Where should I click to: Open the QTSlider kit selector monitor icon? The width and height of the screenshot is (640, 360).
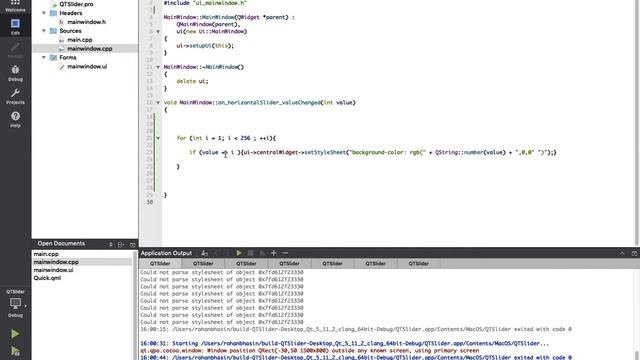16,303
